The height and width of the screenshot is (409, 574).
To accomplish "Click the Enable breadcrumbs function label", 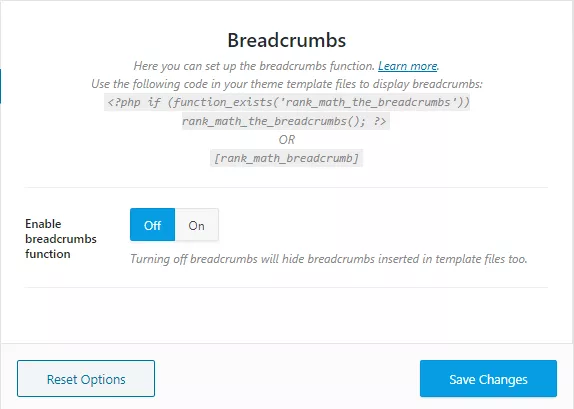I will click(61, 239).
